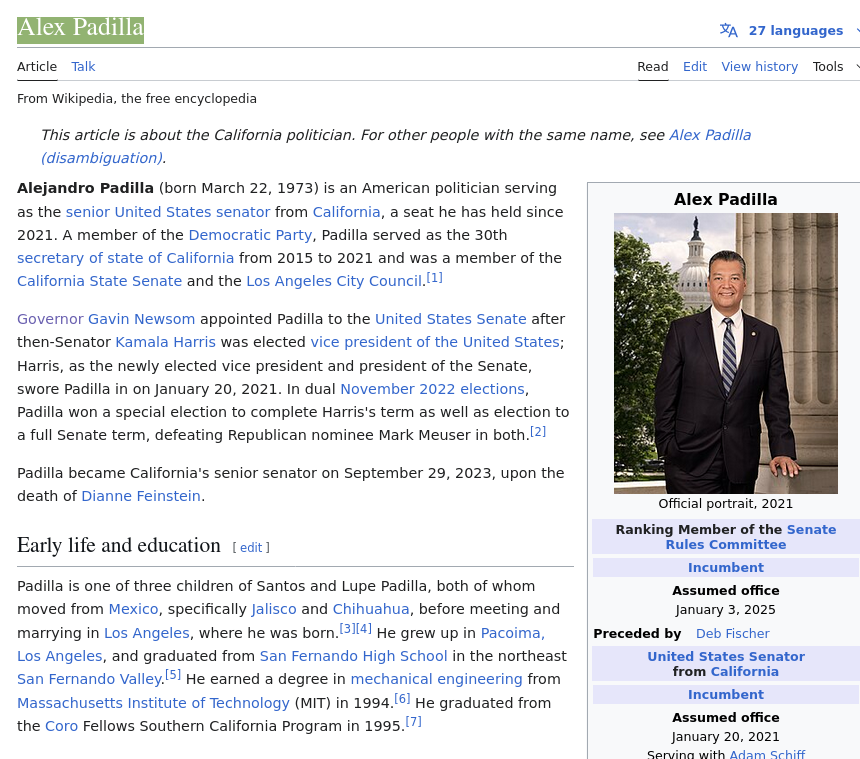The image size is (860, 759).
Task: Open the Tools menu
Action: [x=828, y=66]
